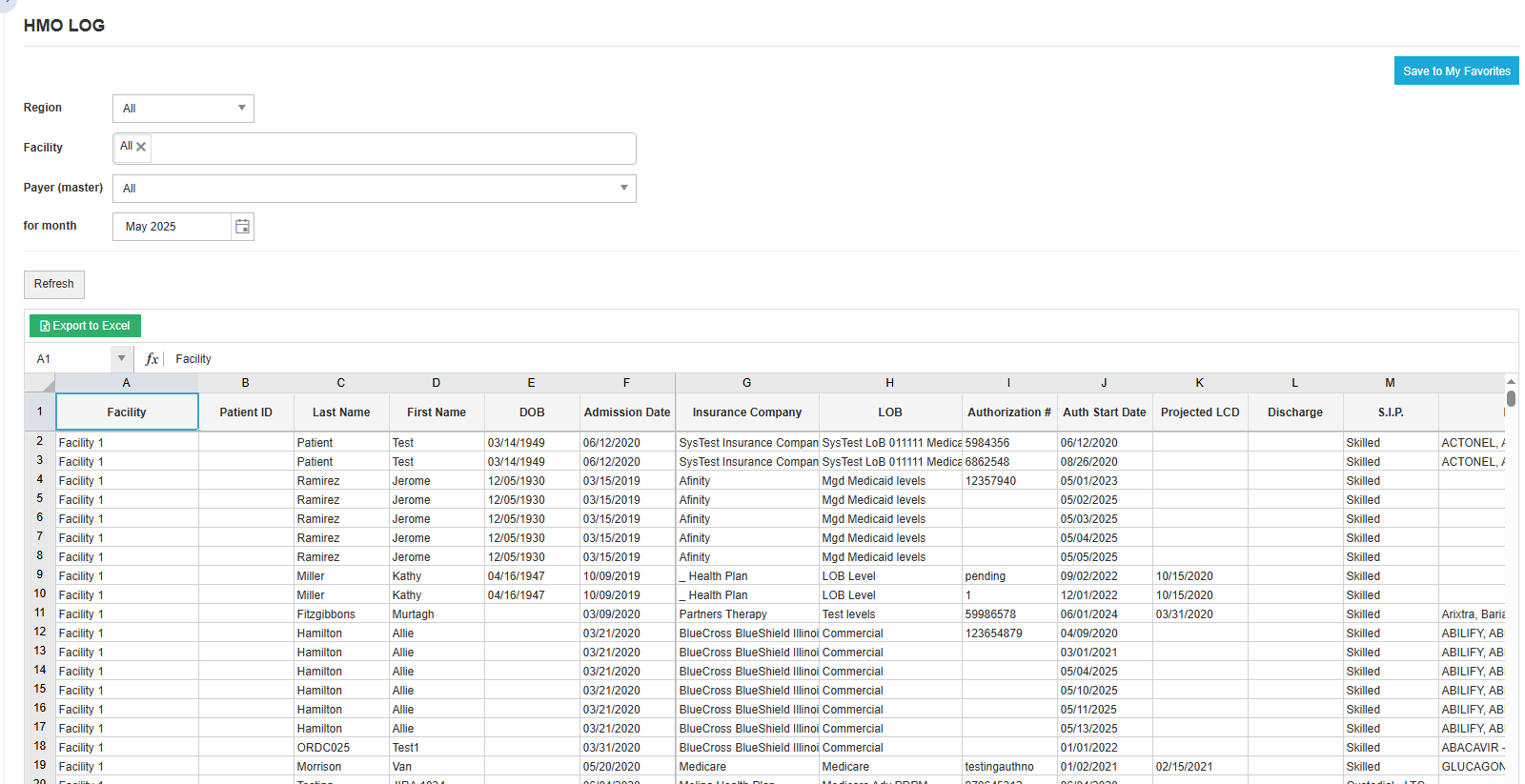This screenshot has width=1525, height=784.
Task: Click the First Name header cell
Action: point(437,412)
